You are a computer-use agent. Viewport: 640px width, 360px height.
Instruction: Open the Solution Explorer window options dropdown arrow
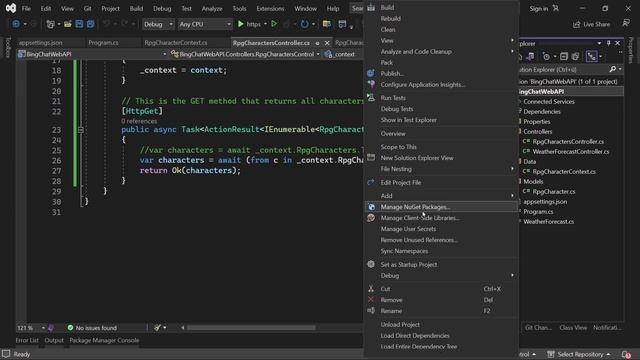[599, 43]
